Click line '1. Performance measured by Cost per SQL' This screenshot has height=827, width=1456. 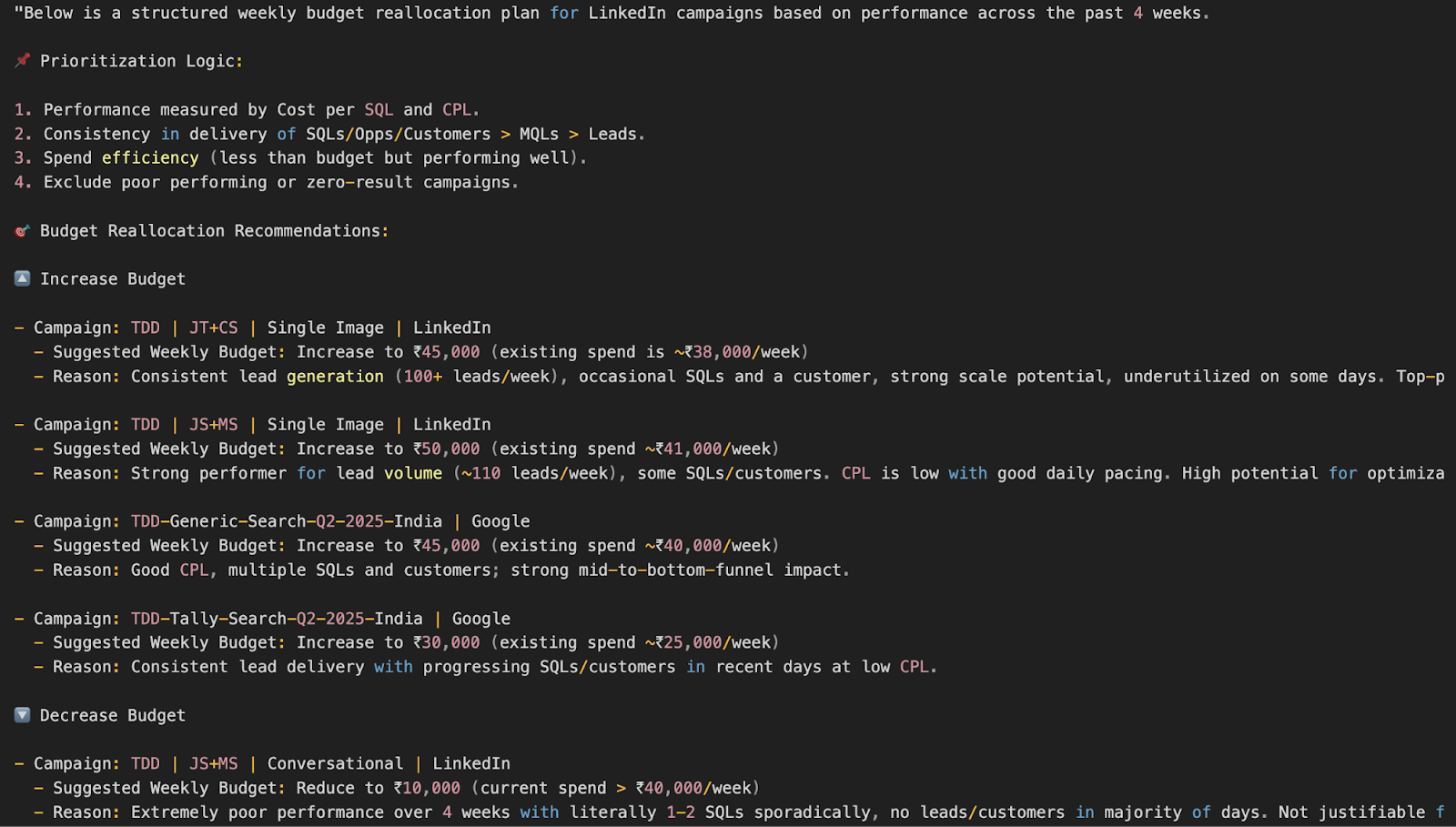point(247,110)
